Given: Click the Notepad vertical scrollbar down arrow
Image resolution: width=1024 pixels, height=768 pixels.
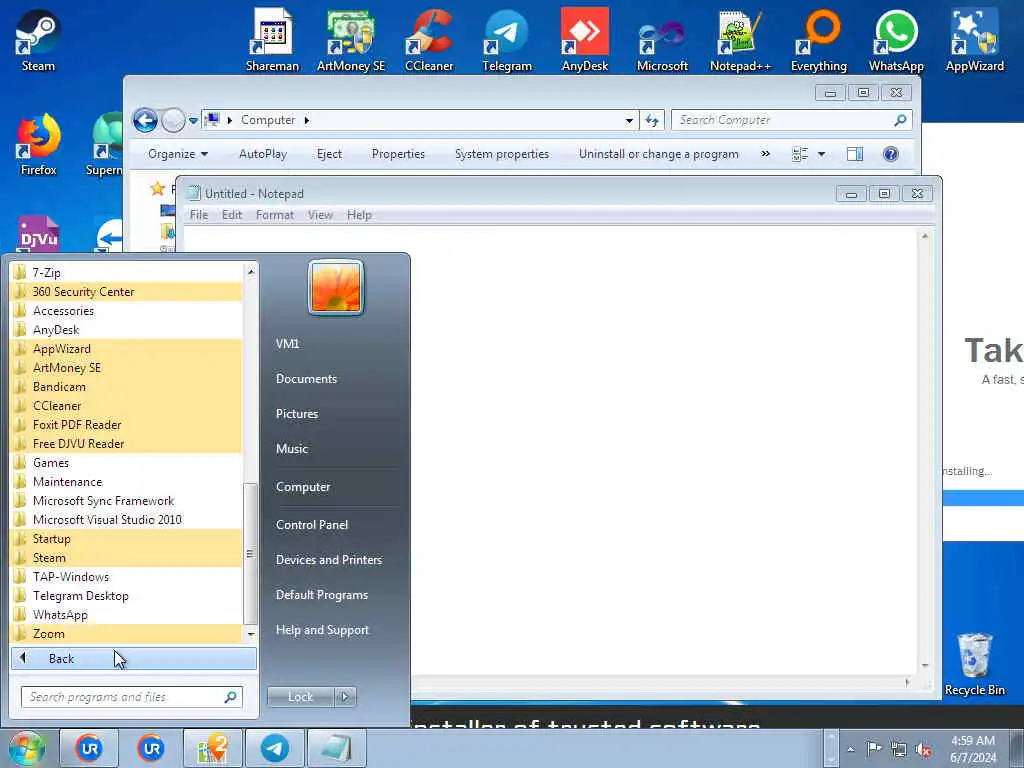Looking at the screenshot, I should click(x=925, y=665).
